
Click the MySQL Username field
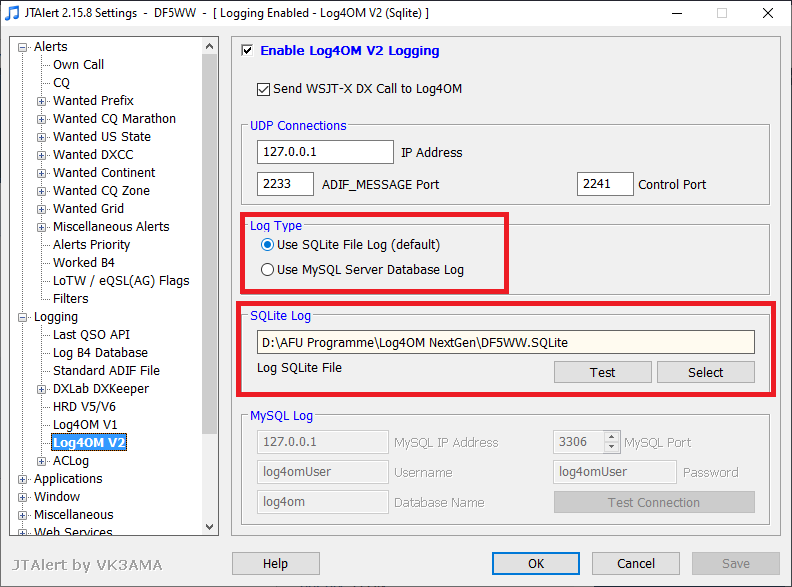[323, 472]
